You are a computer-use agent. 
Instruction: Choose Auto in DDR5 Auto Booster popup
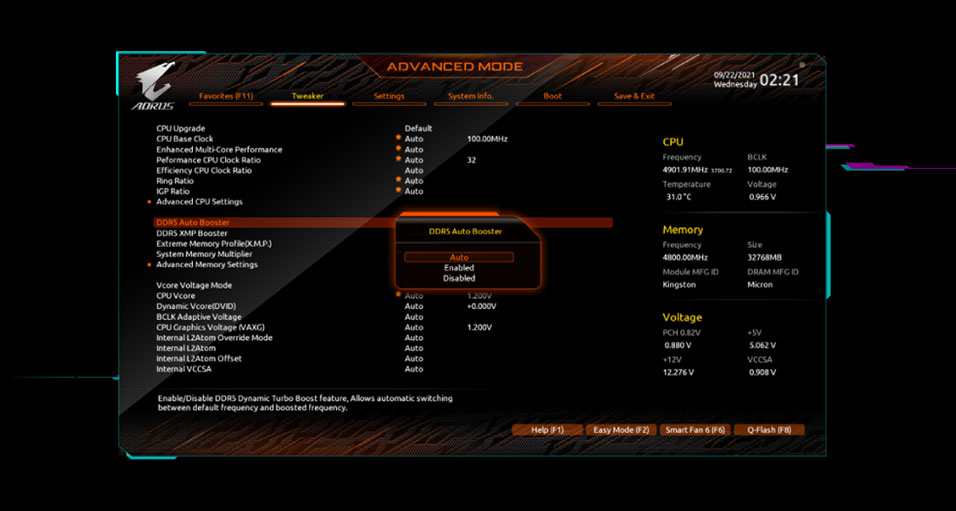(459, 257)
